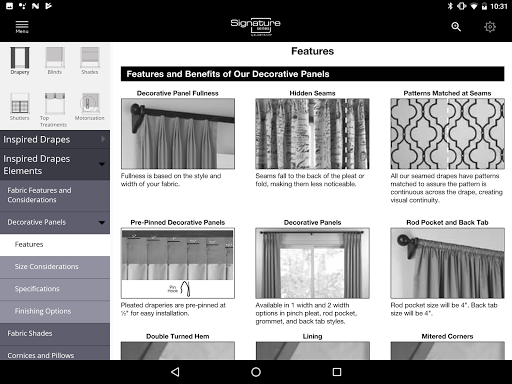Tap the Android back button
This screenshot has width=512, height=384.
tap(175, 372)
